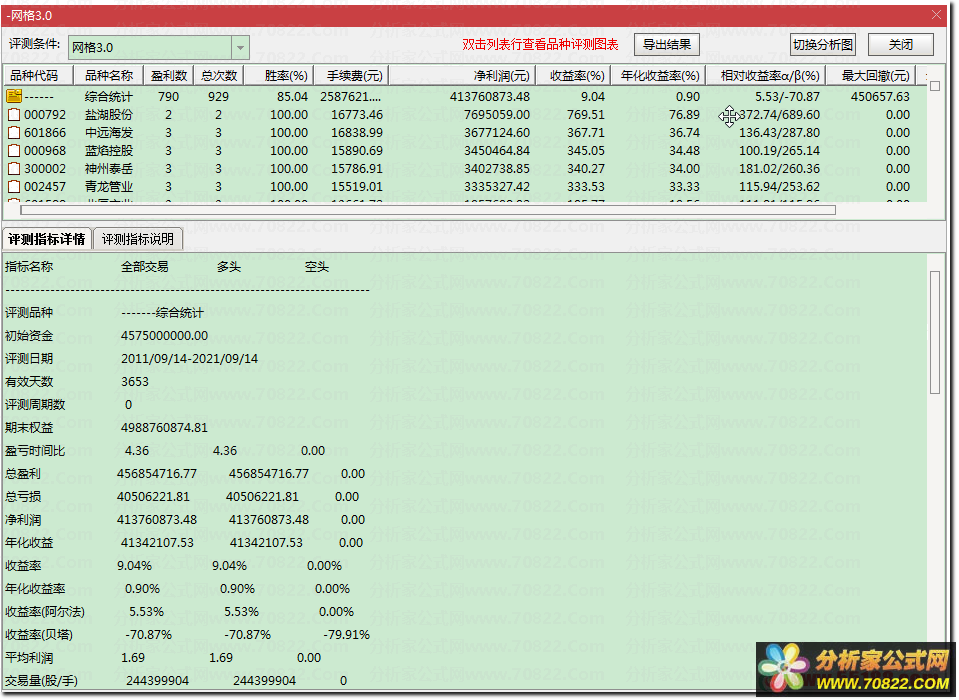
Task: Click the document icon beside code 300002
Action: (14, 169)
